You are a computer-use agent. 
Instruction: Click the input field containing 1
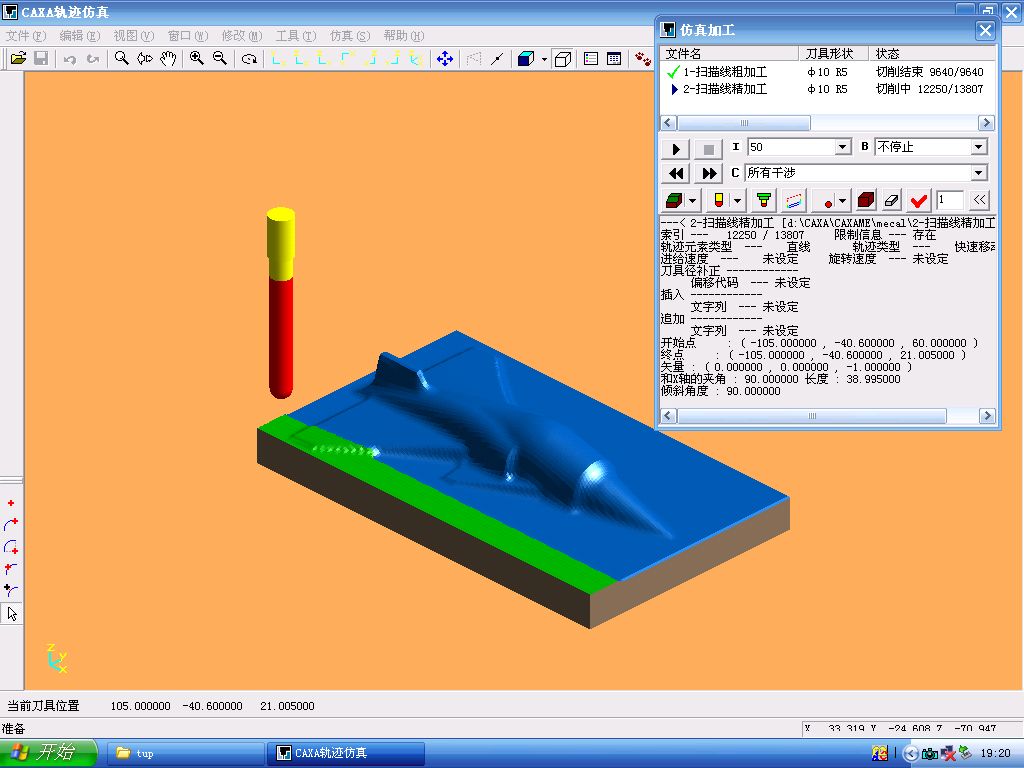tap(950, 200)
